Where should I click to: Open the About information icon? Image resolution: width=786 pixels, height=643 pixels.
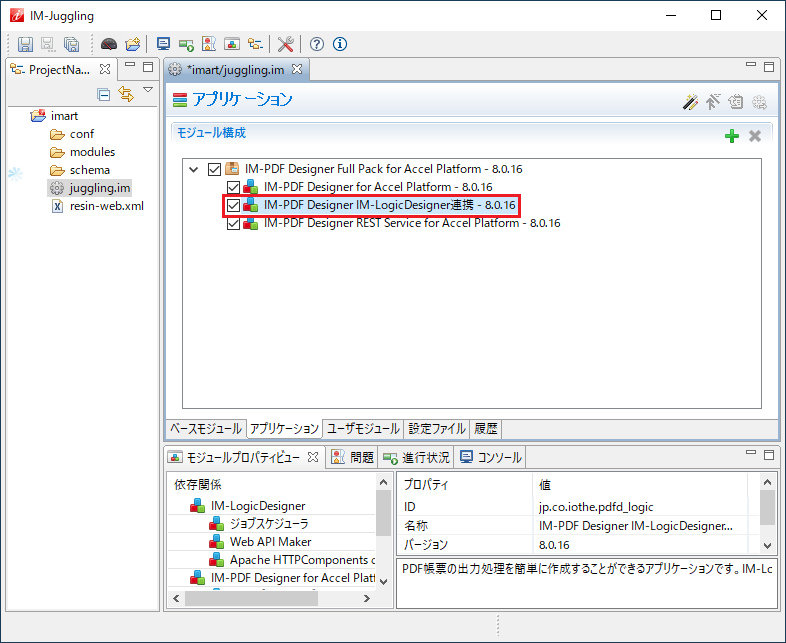click(340, 44)
